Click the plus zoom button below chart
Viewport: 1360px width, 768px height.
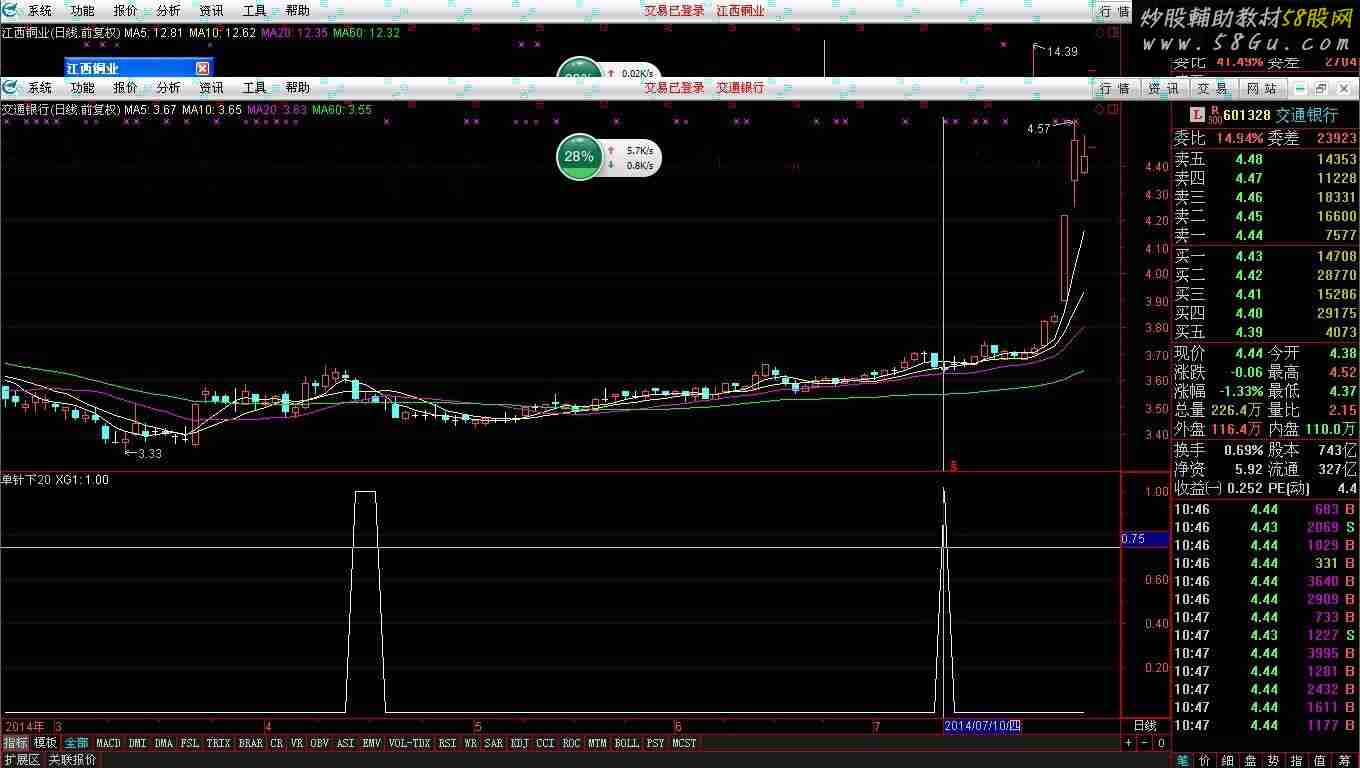tap(1129, 743)
